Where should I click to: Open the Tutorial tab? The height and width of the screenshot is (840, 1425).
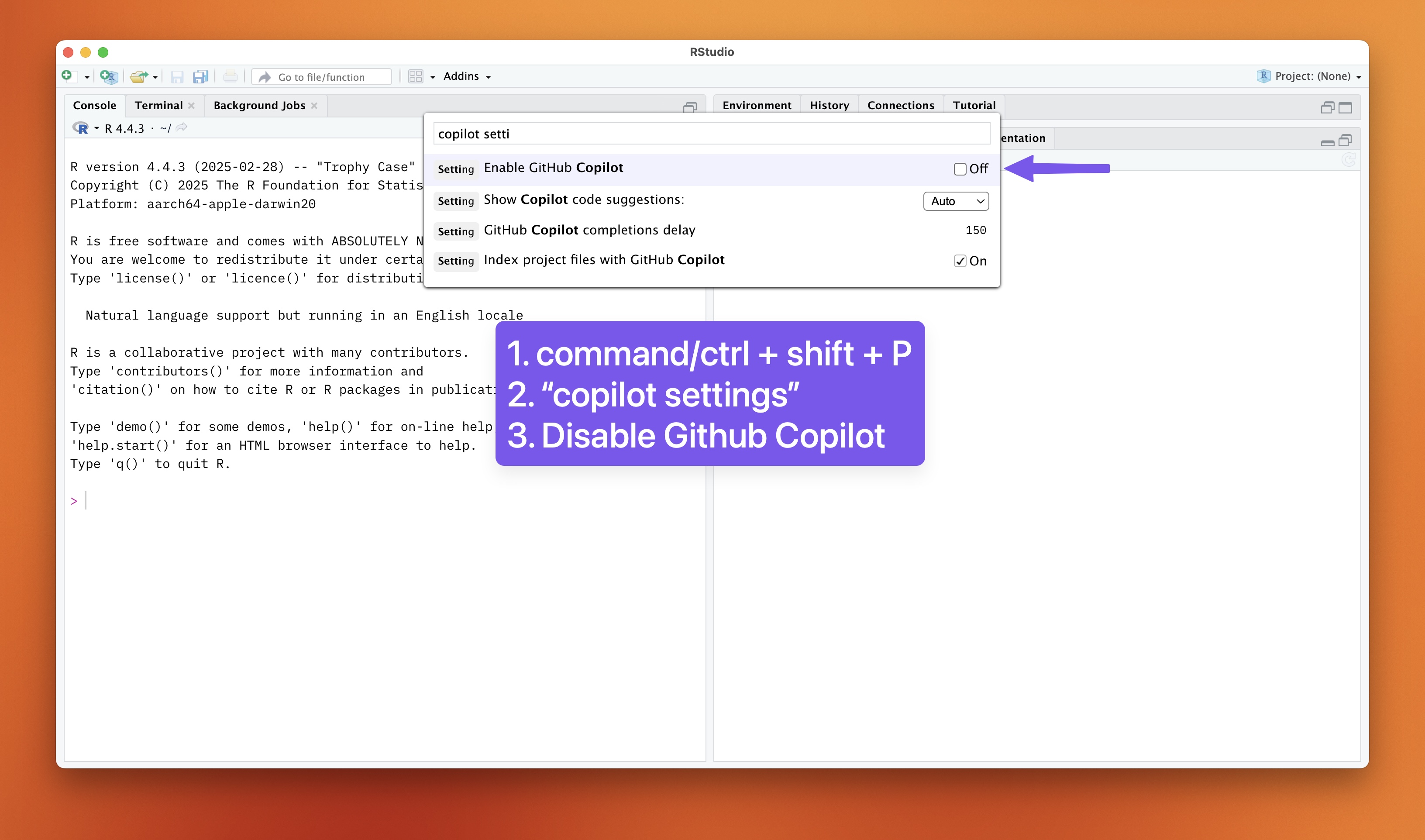(974, 105)
